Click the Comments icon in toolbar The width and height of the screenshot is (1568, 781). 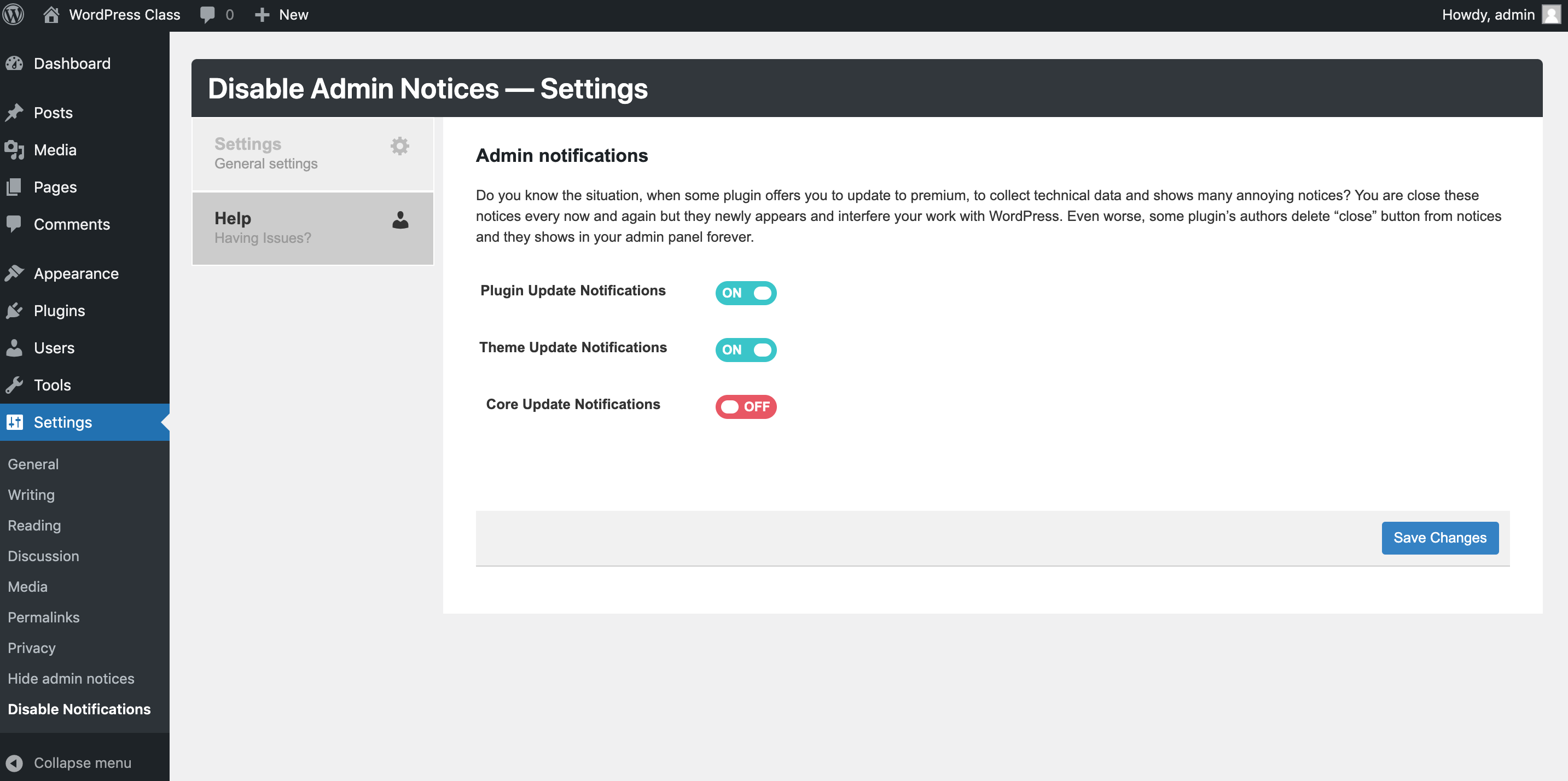[x=208, y=14]
